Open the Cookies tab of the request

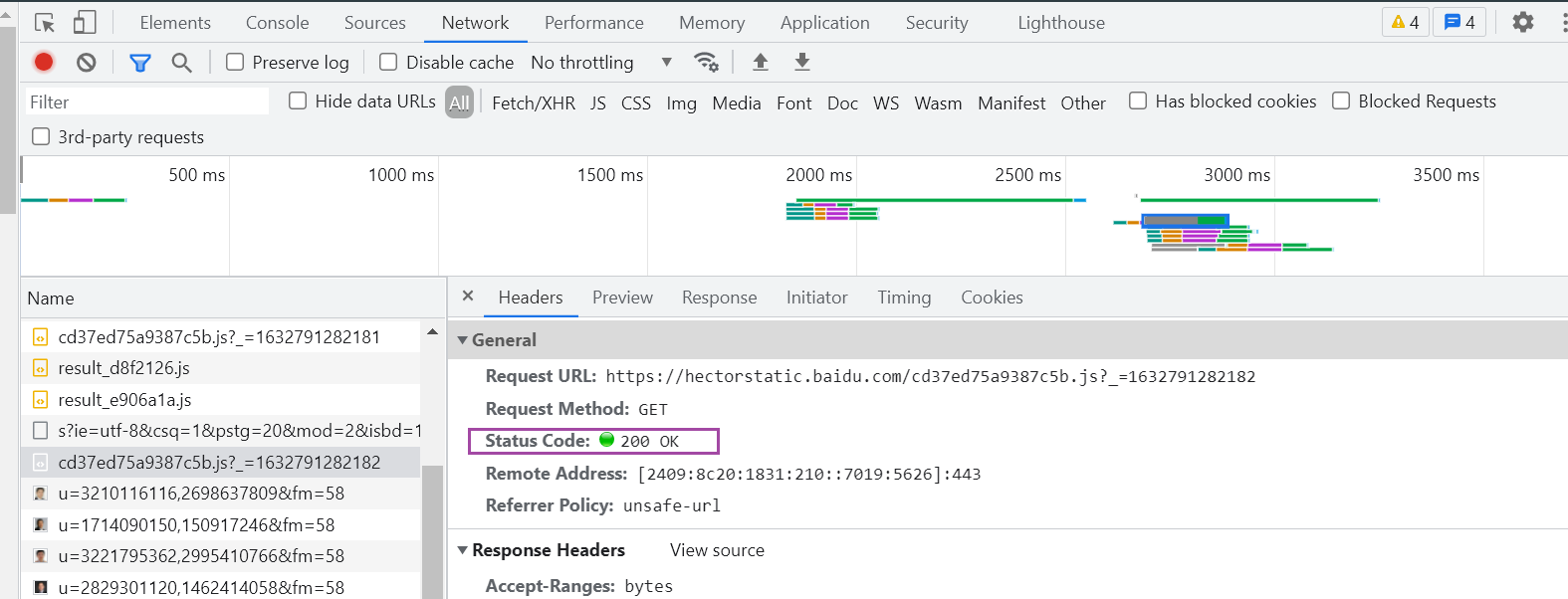(992, 298)
